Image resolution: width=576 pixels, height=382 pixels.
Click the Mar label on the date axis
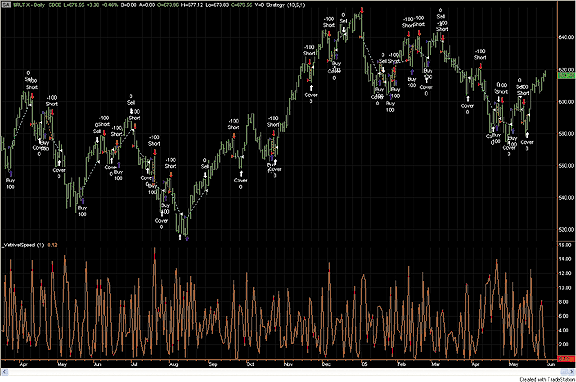(x=436, y=364)
